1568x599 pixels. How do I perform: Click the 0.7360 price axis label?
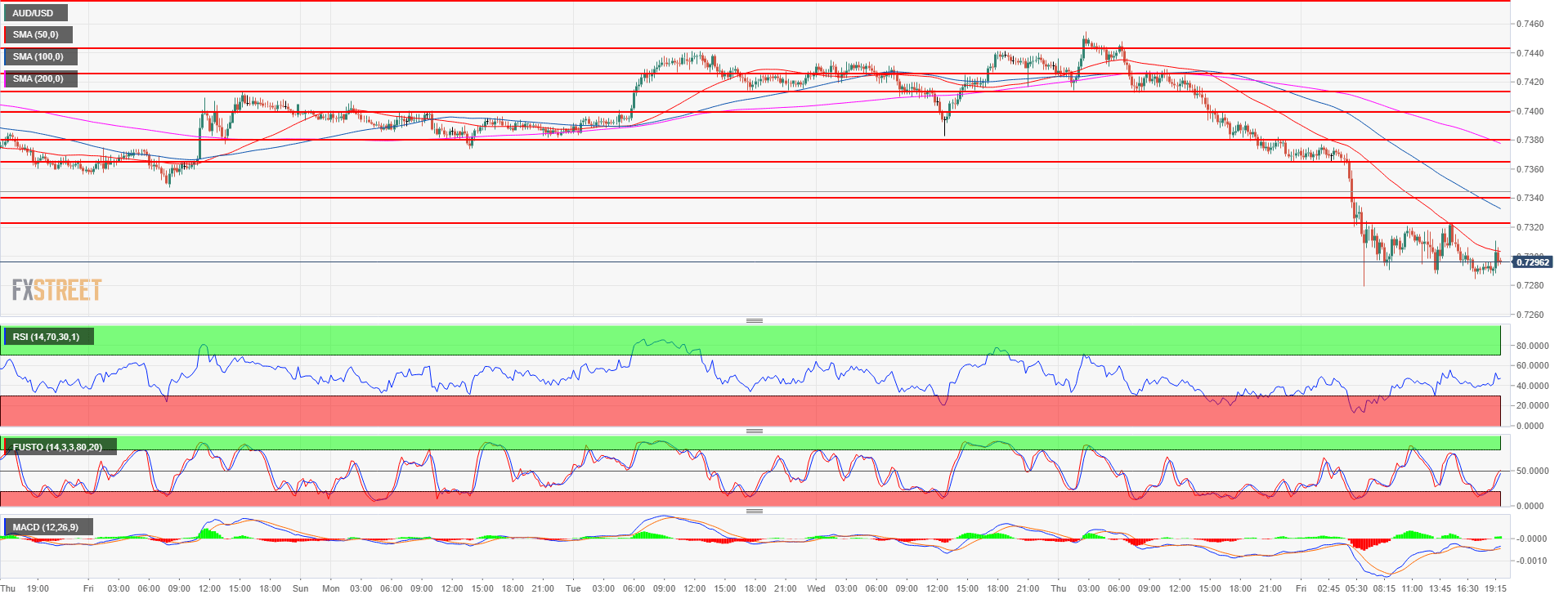(x=1530, y=169)
